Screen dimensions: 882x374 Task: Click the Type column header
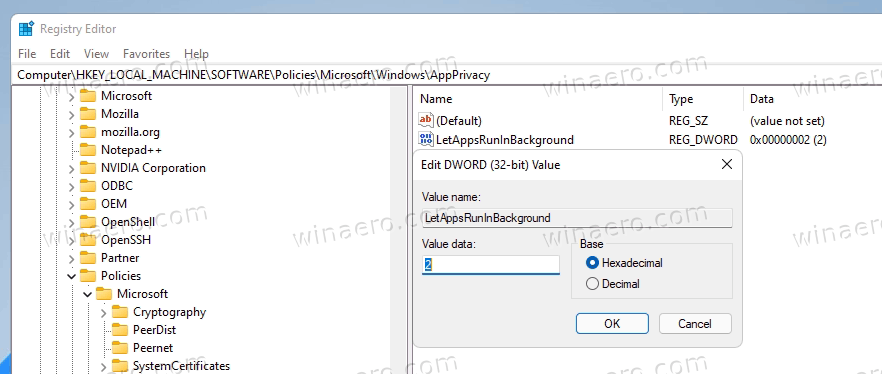703,99
